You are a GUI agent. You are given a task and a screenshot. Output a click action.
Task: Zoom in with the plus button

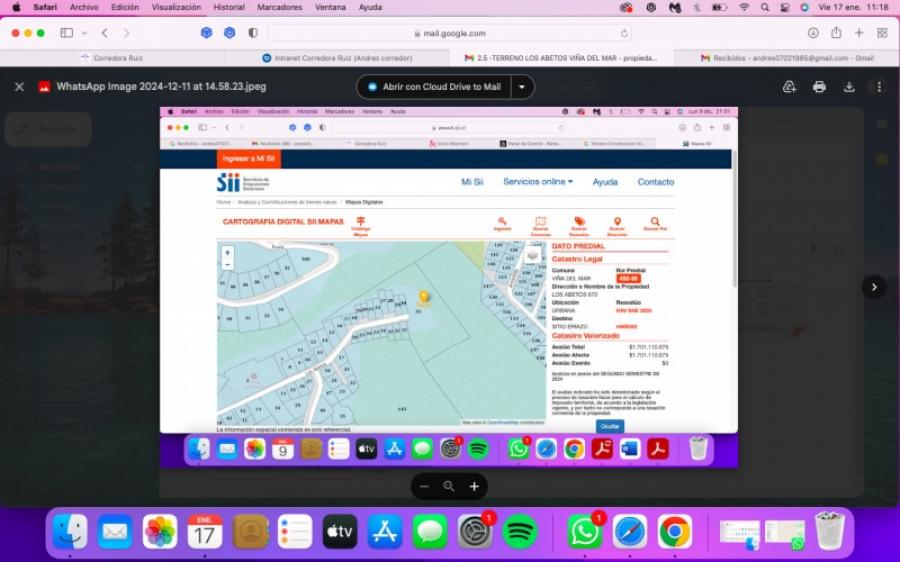coord(474,486)
